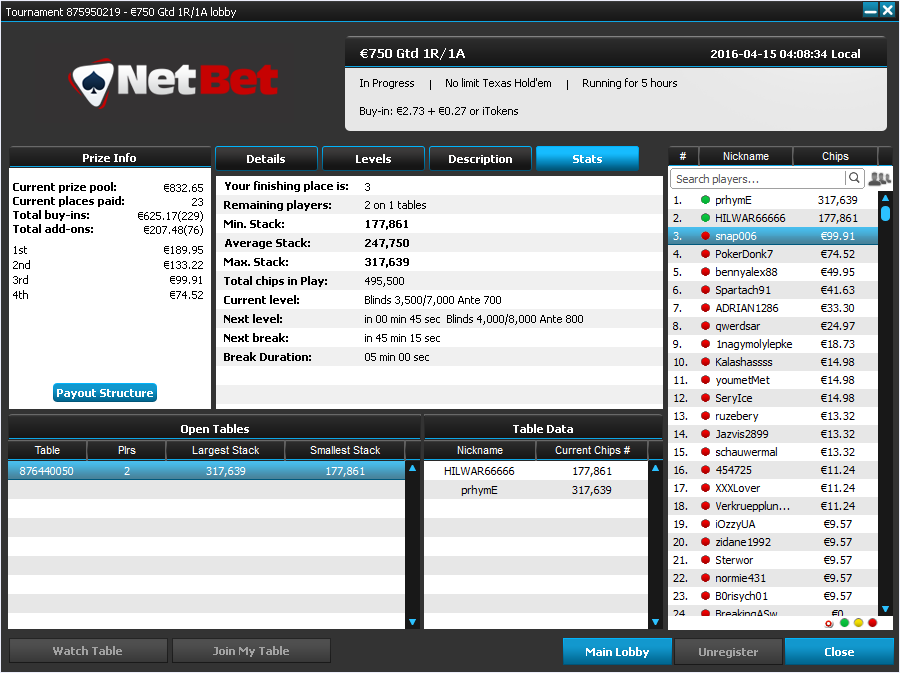Select normie431 player row

point(773,578)
